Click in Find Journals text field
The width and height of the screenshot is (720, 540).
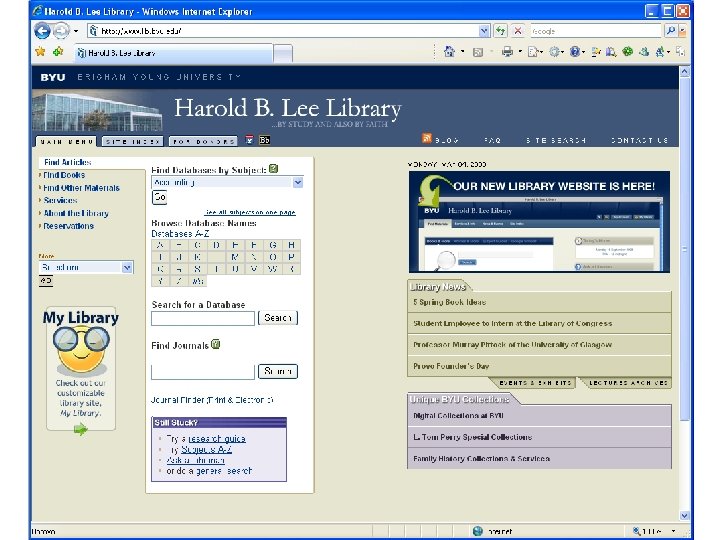tap(202, 371)
